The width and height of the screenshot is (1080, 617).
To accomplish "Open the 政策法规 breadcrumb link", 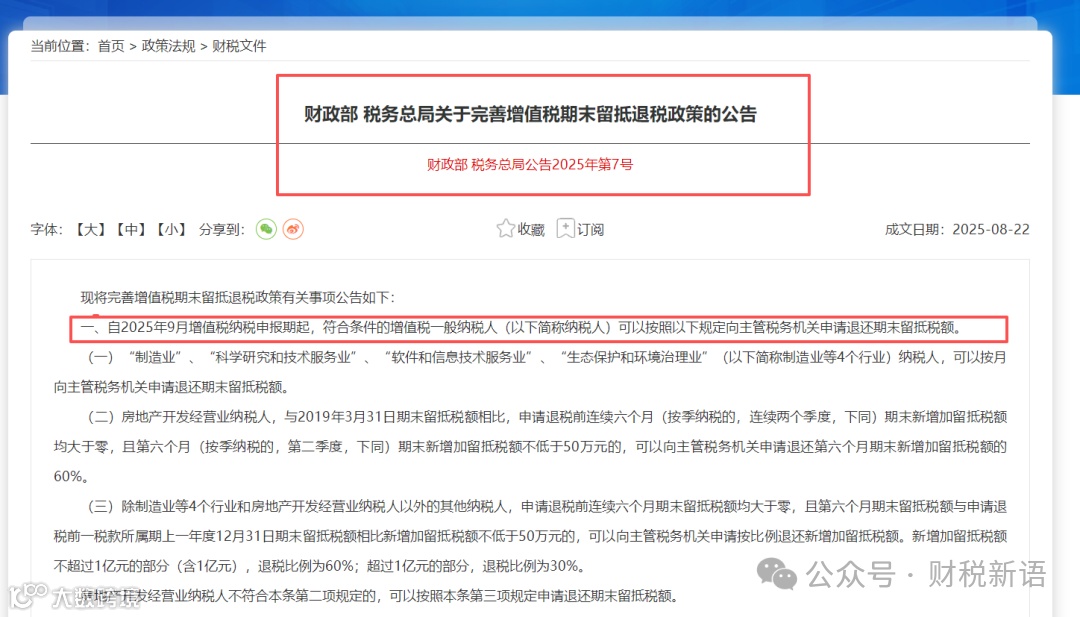I will [168, 46].
